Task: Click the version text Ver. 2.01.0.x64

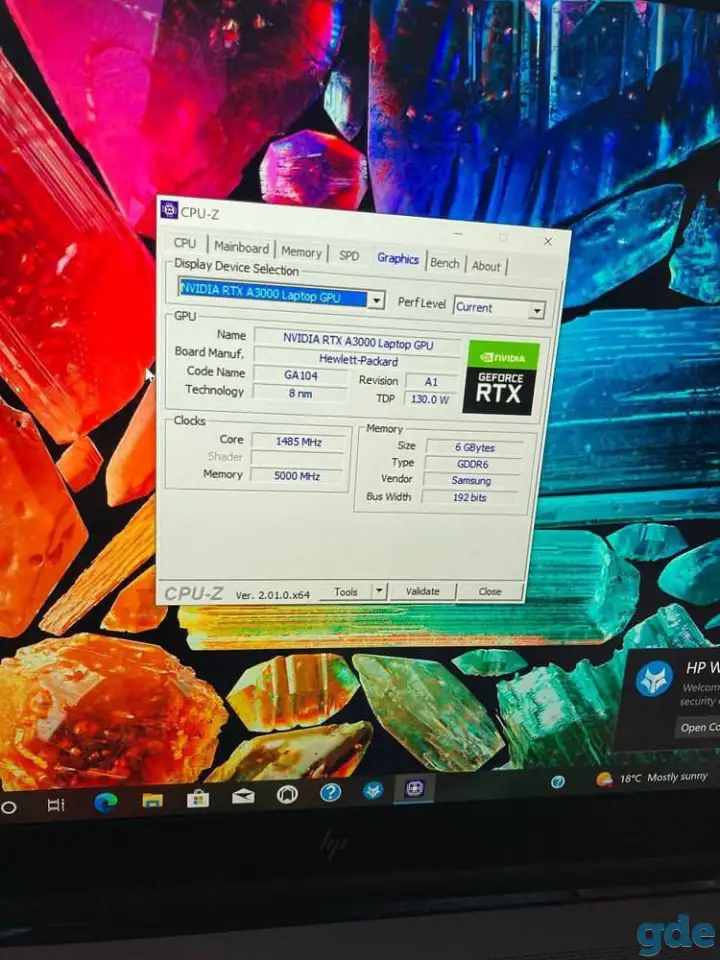Action: [272, 594]
